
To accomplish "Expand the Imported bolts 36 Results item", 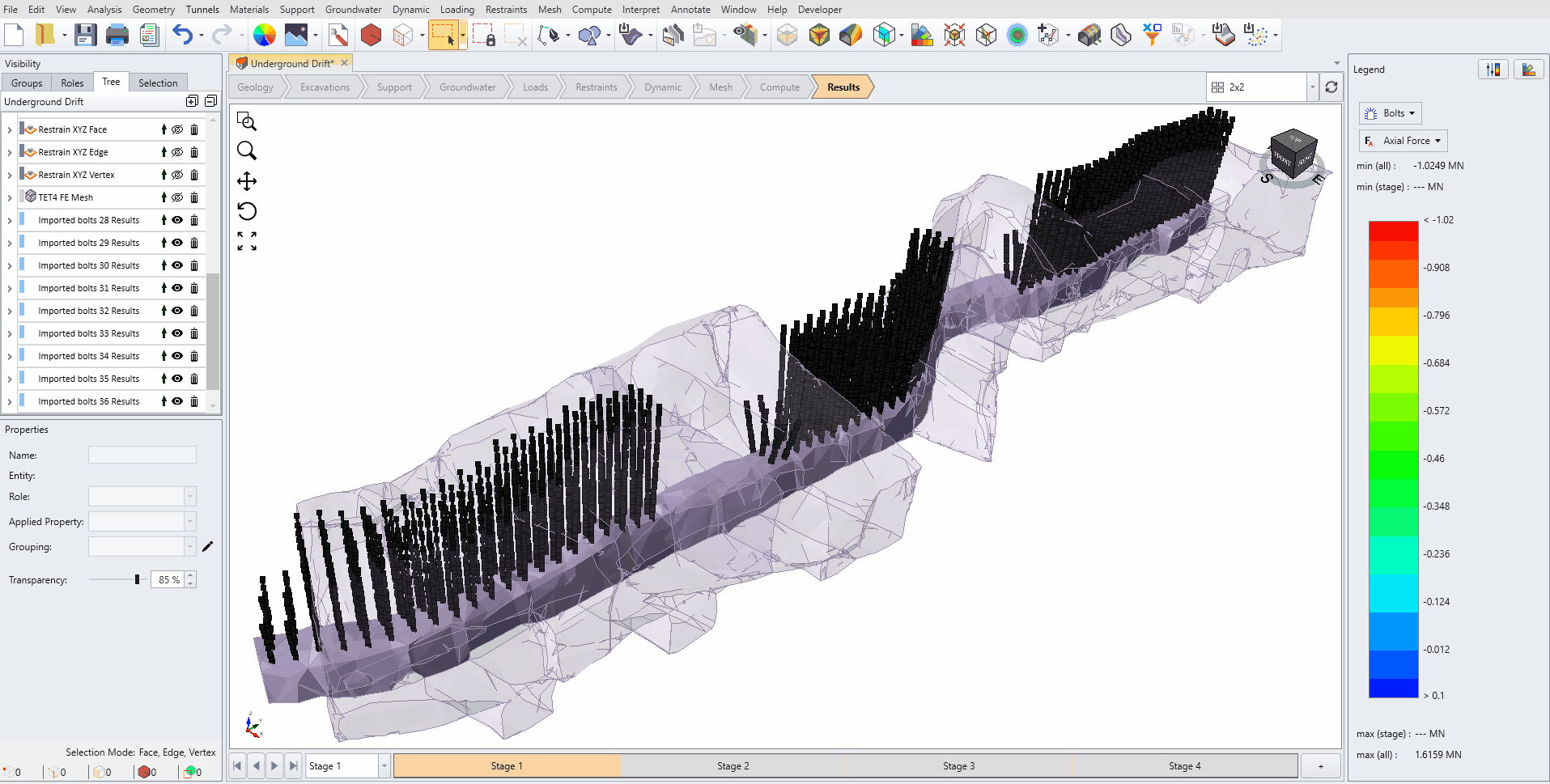I will coord(8,400).
